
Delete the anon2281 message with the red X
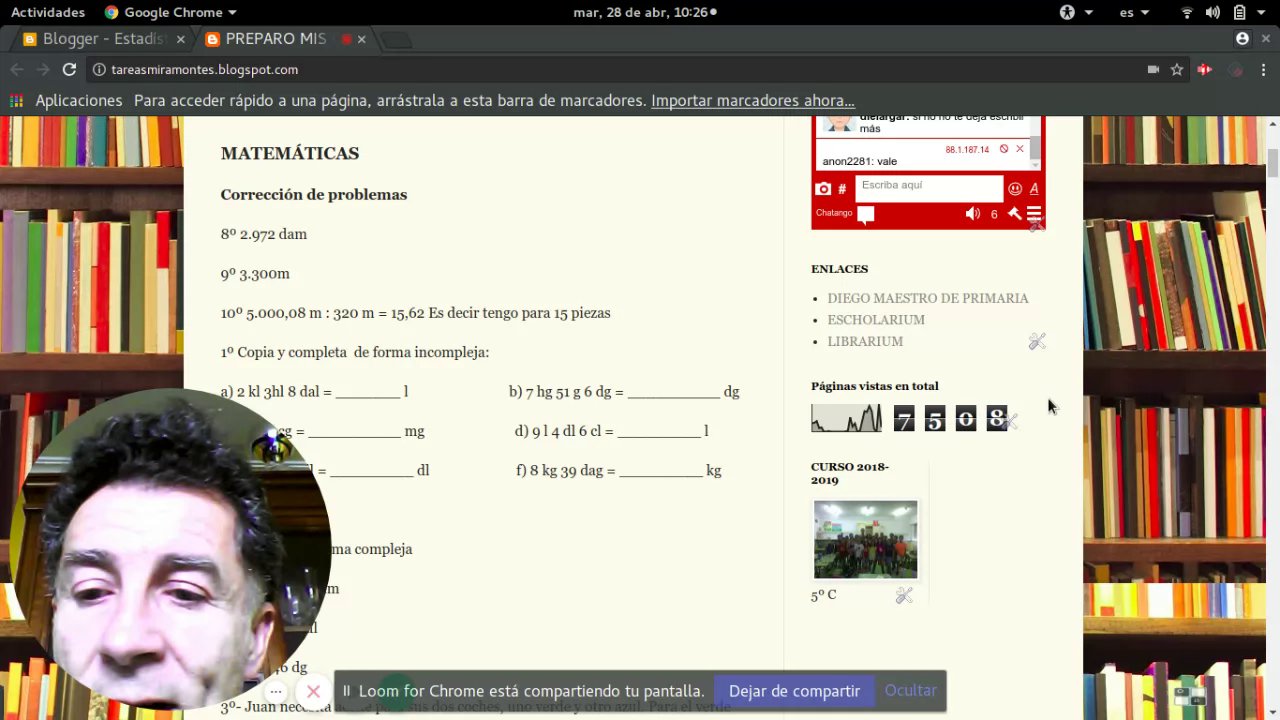pos(1020,149)
